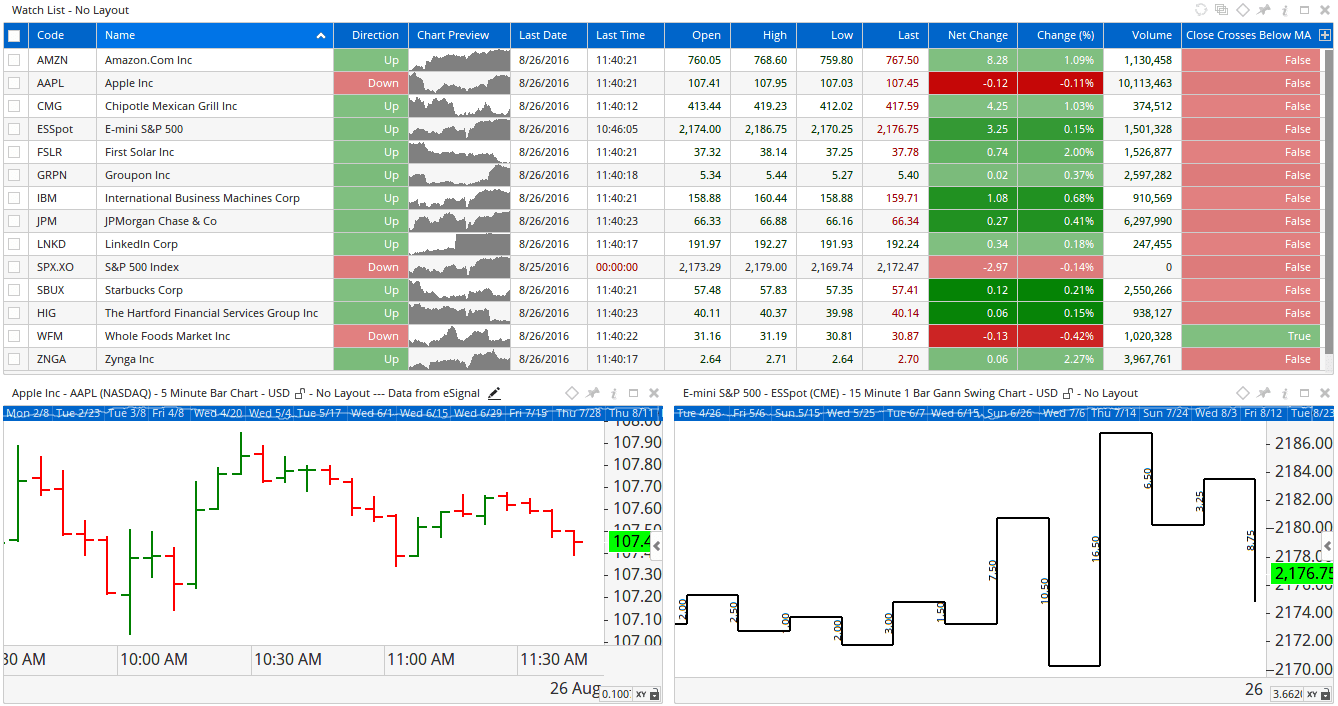This screenshot has height=706, width=1338.
Task: Click the Wed 8/3 date in E-mini chart strip
Action: click(x=1215, y=413)
